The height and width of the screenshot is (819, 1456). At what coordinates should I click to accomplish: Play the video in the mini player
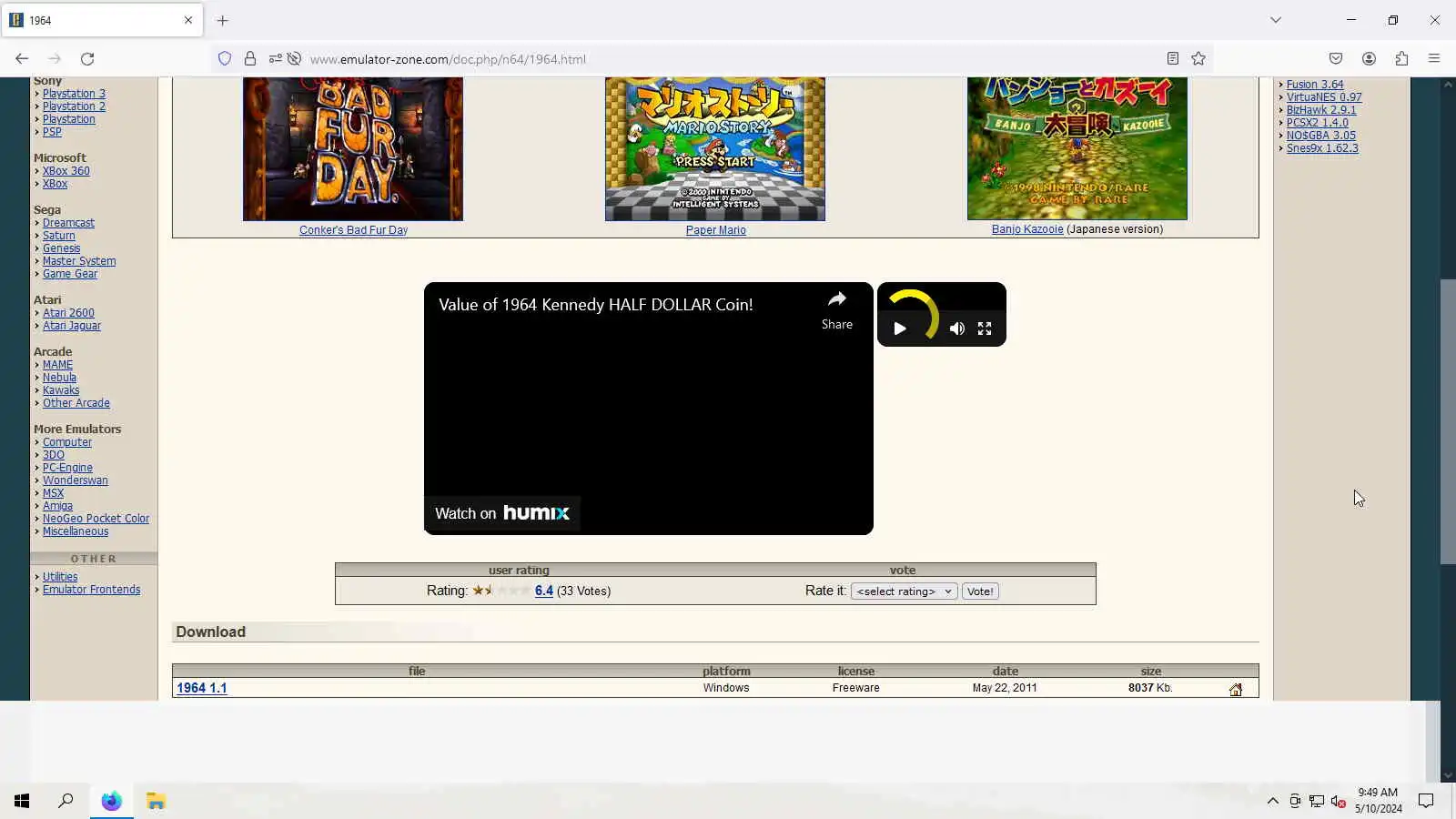pyautogui.click(x=900, y=329)
